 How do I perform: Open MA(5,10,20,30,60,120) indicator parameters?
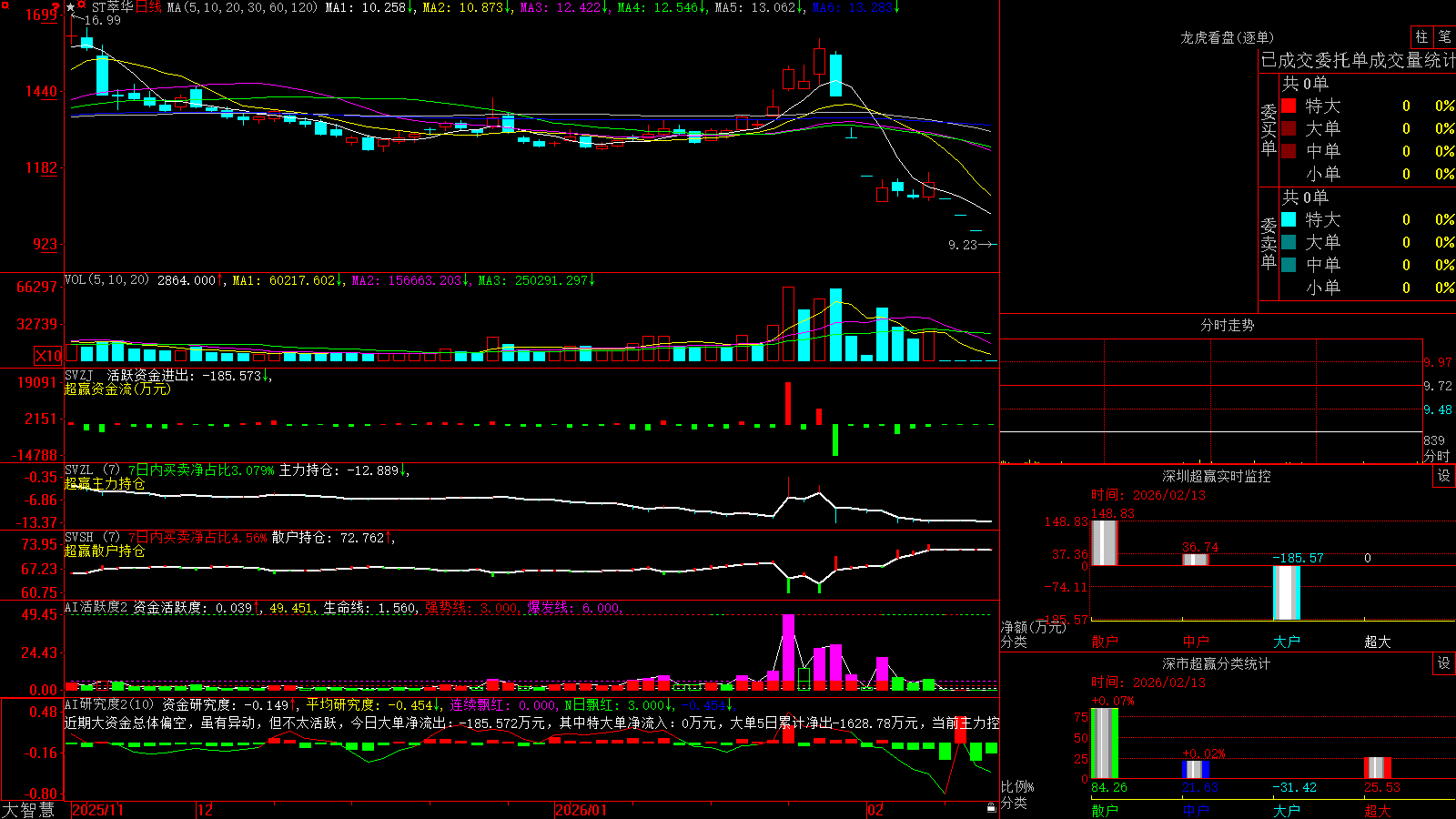(x=242, y=7)
